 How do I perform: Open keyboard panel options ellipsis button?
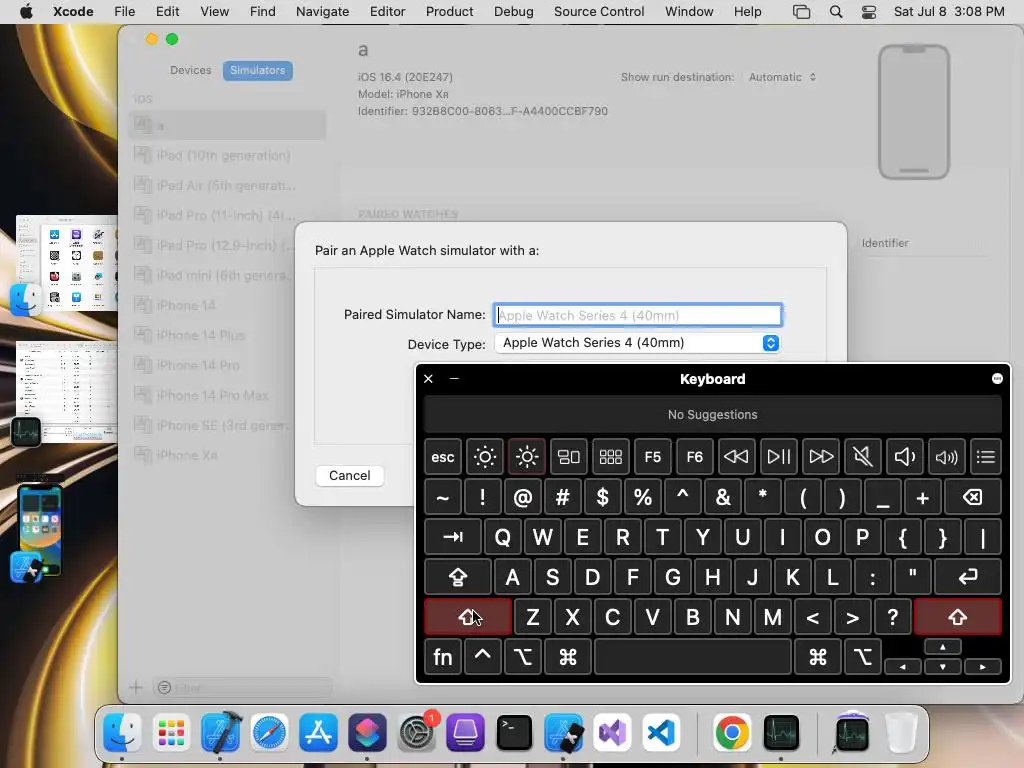(997, 379)
